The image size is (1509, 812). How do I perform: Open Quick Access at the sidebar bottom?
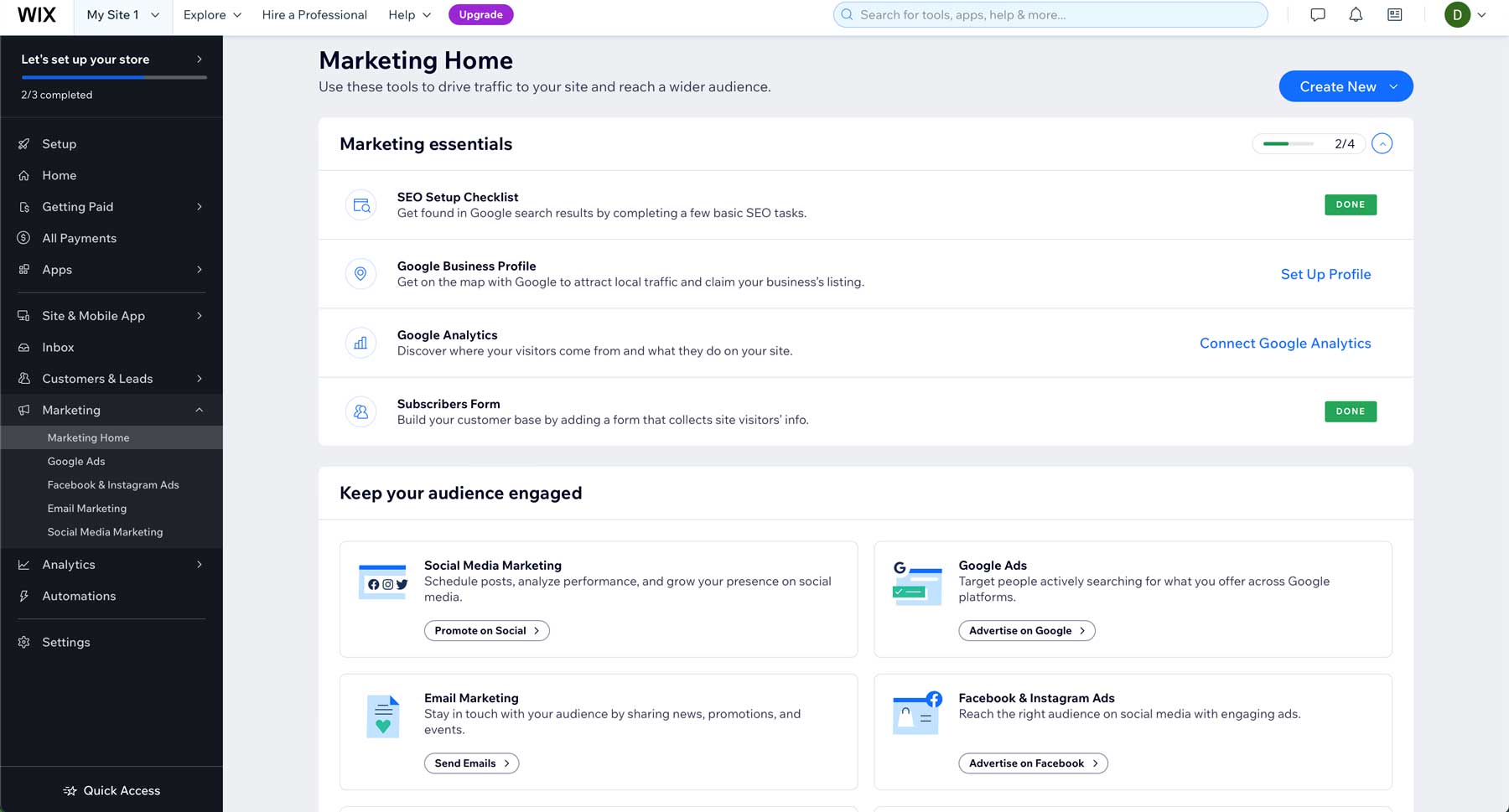[111, 790]
